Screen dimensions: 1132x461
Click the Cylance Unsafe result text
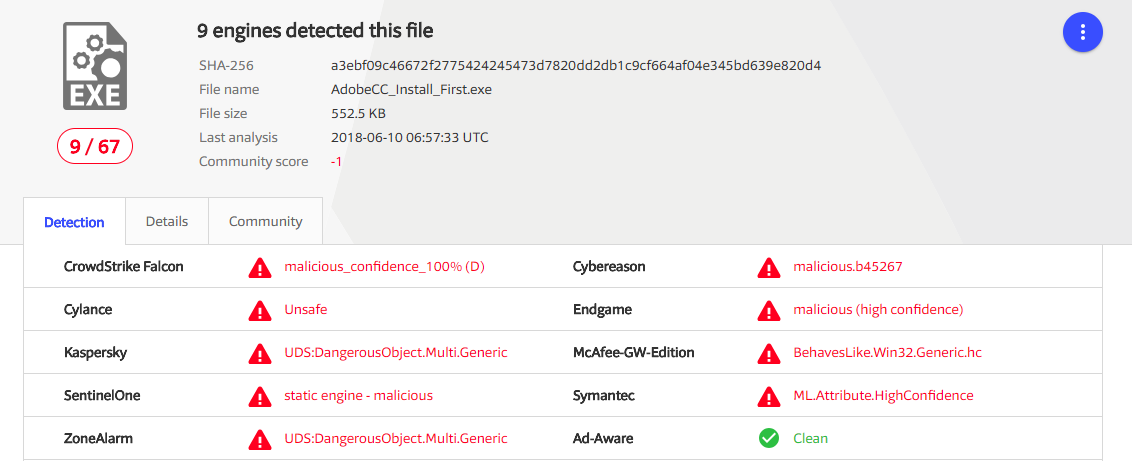click(305, 310)
